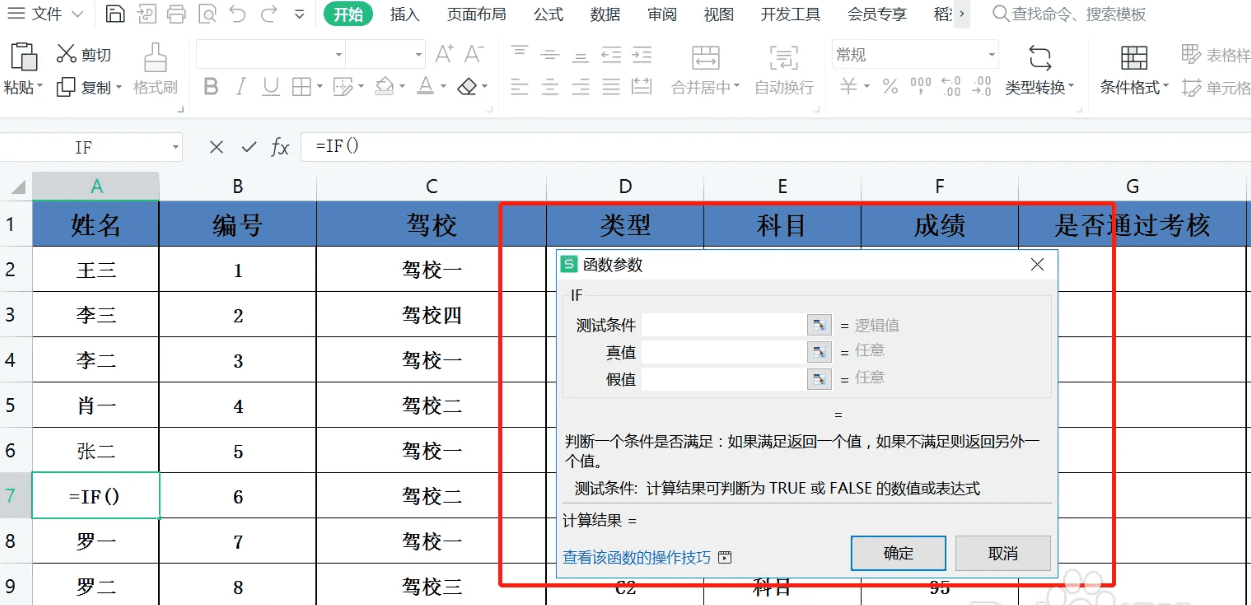The image size is (1251, 605).
Task: Toggle underline formatting
Action: 269,88
